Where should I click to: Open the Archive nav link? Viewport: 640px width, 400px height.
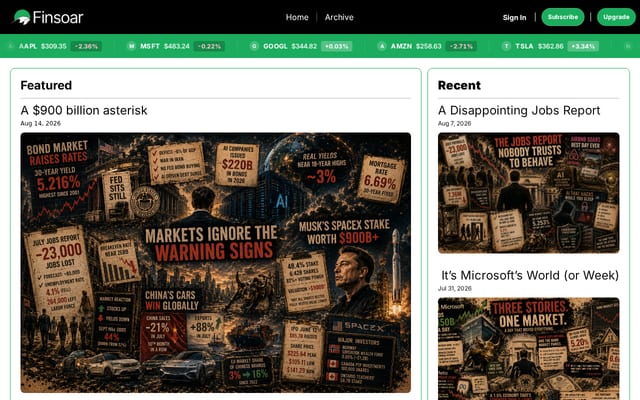click(339, 17)
